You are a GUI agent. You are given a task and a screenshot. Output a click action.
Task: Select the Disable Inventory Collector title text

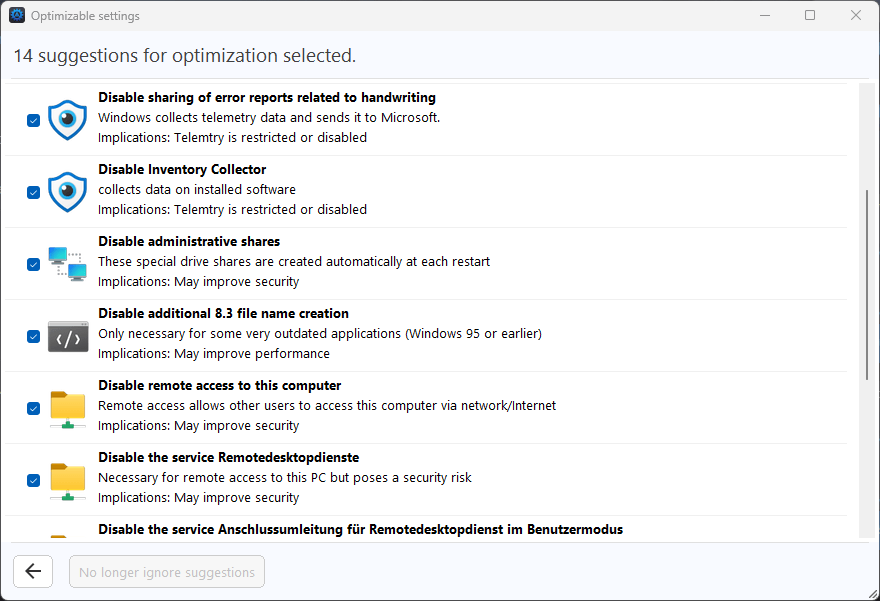tap(182, 170)
